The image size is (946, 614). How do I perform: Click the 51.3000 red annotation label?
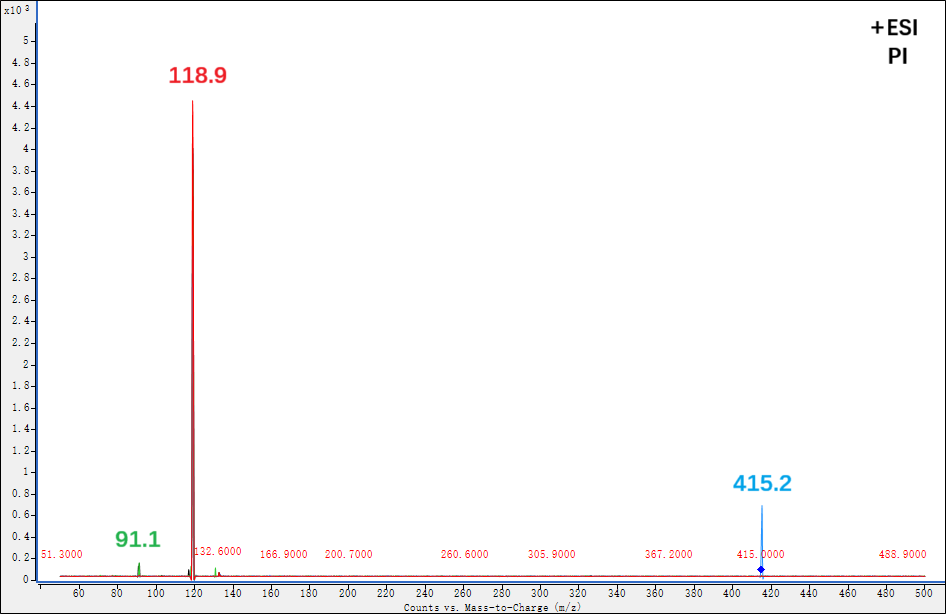point(62,554)
